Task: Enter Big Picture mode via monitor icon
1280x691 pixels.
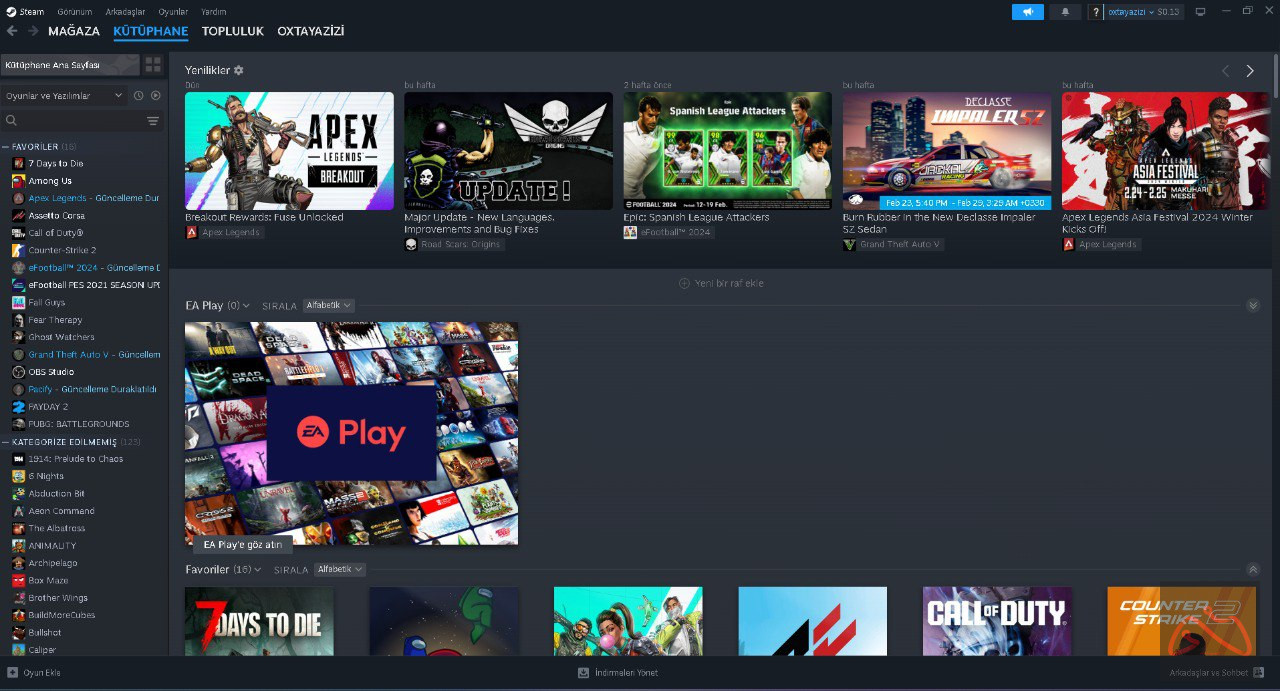Action: 1200,12
